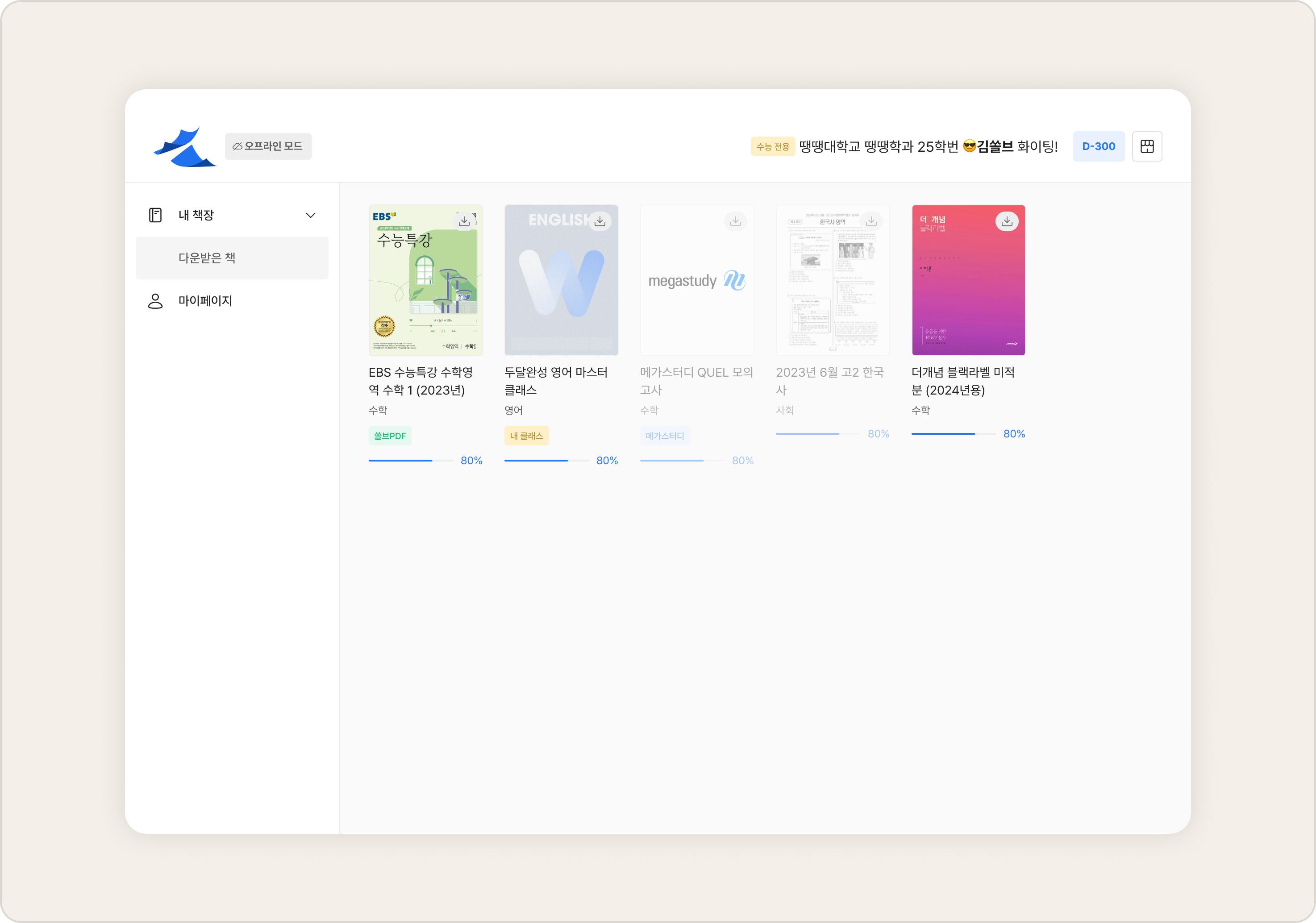Click the 수능 전용 tag
The width and height of the screenshot is (1316, 923).
pyautogui.click(x=772, y=147)
